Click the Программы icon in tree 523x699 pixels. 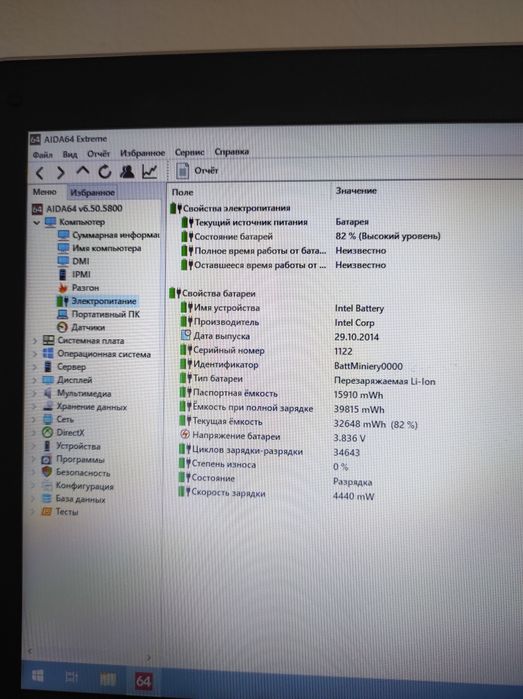point(46,459)
